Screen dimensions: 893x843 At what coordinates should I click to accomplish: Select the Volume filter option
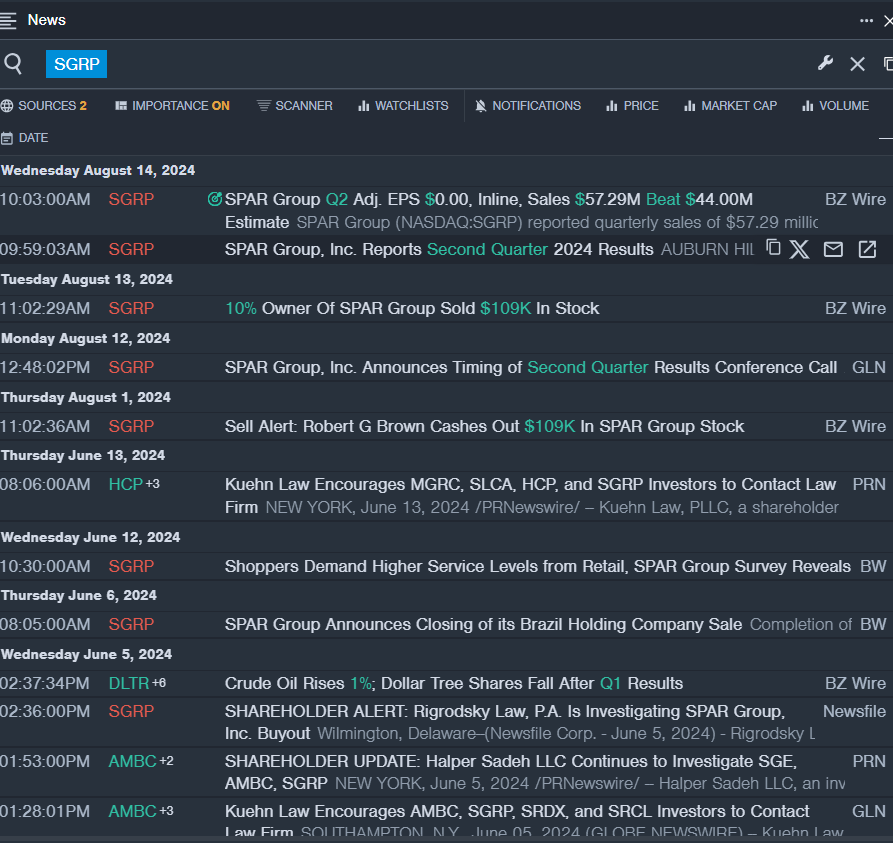click(x=835, y=106)
